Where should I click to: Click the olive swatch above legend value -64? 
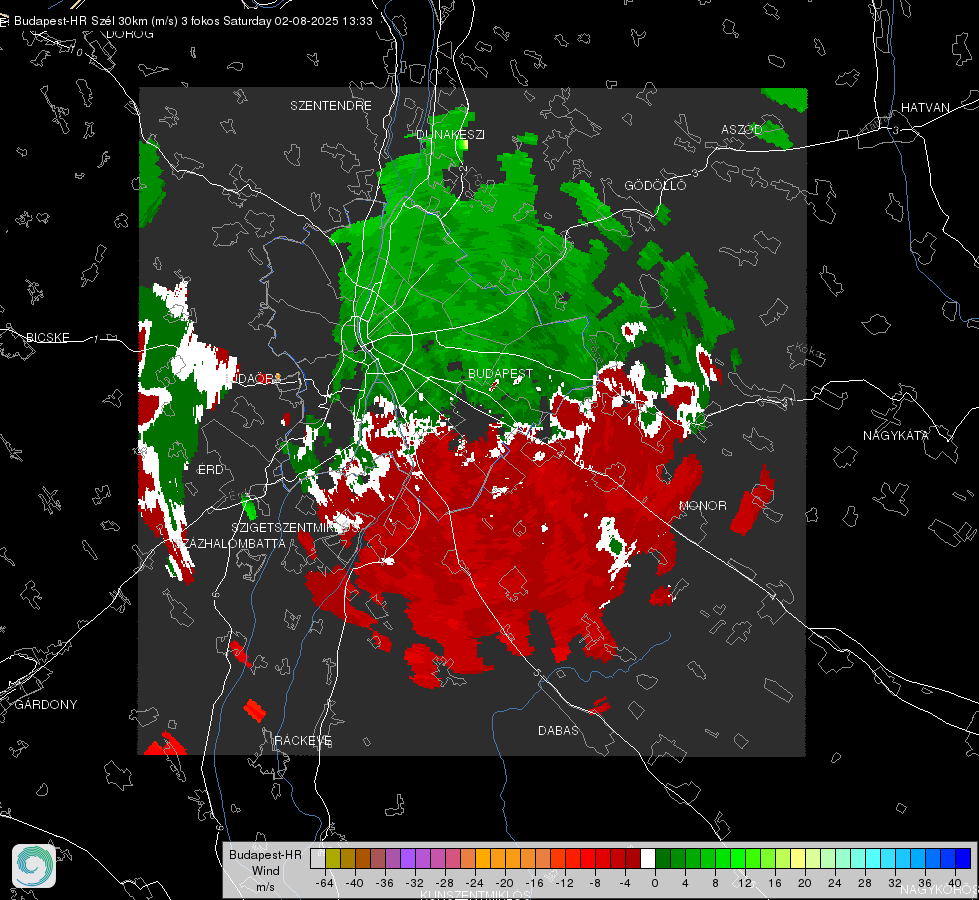(x=332, y=859)
